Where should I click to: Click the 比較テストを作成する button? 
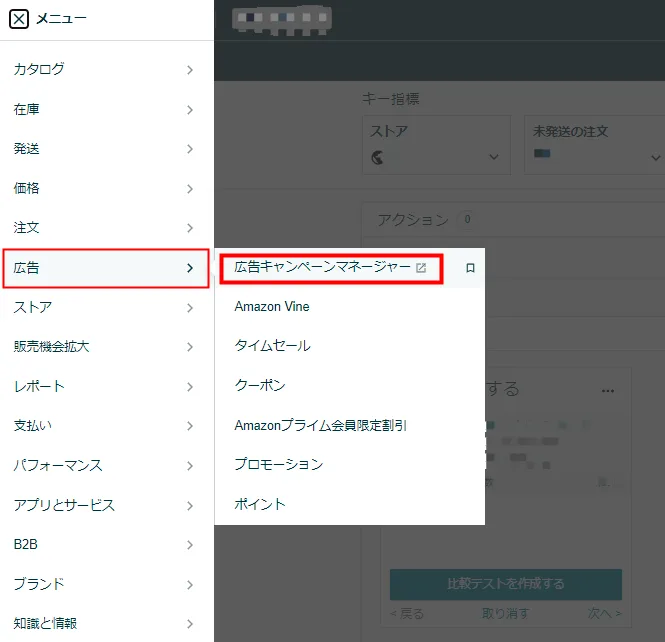pos(506,584)
